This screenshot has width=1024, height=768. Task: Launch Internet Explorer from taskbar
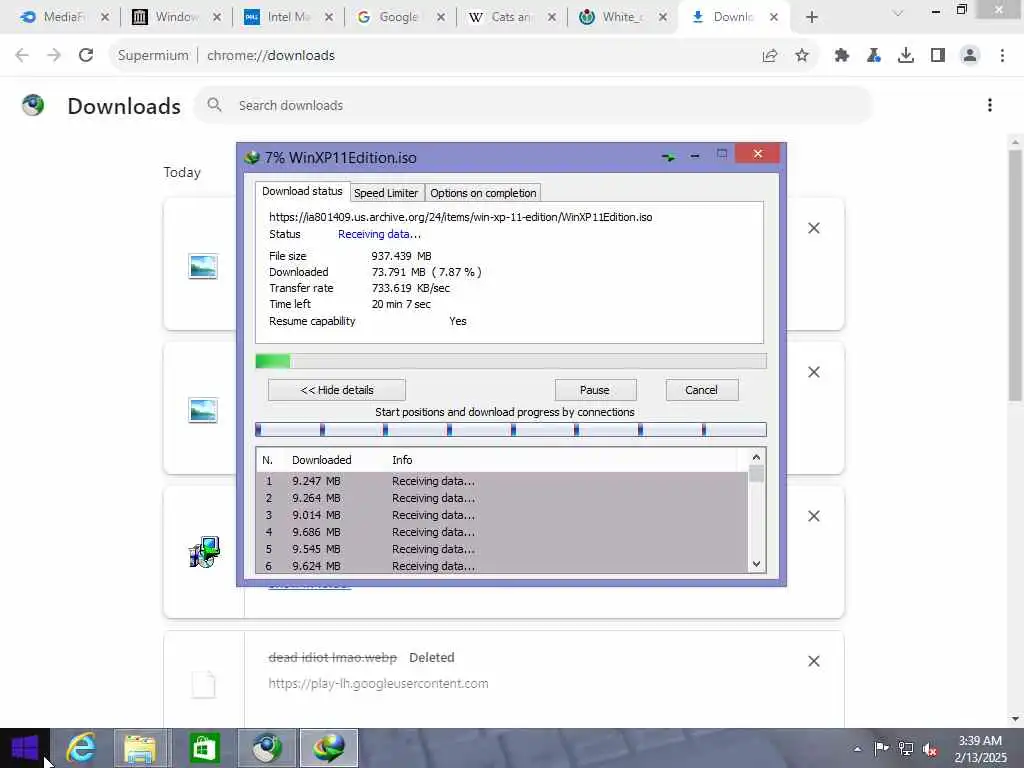tap(81, 748)
